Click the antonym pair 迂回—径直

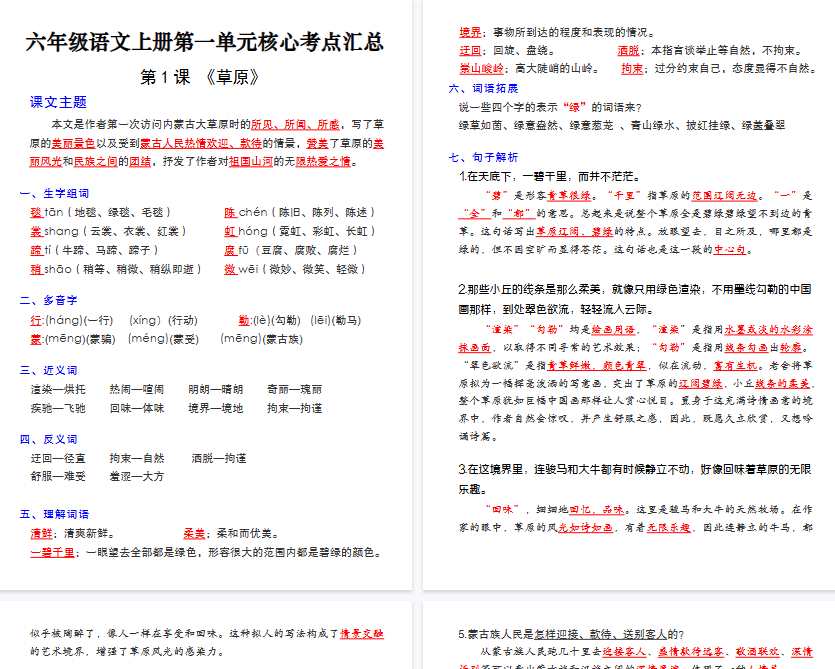pyautogui.click(x=58, y=458)
